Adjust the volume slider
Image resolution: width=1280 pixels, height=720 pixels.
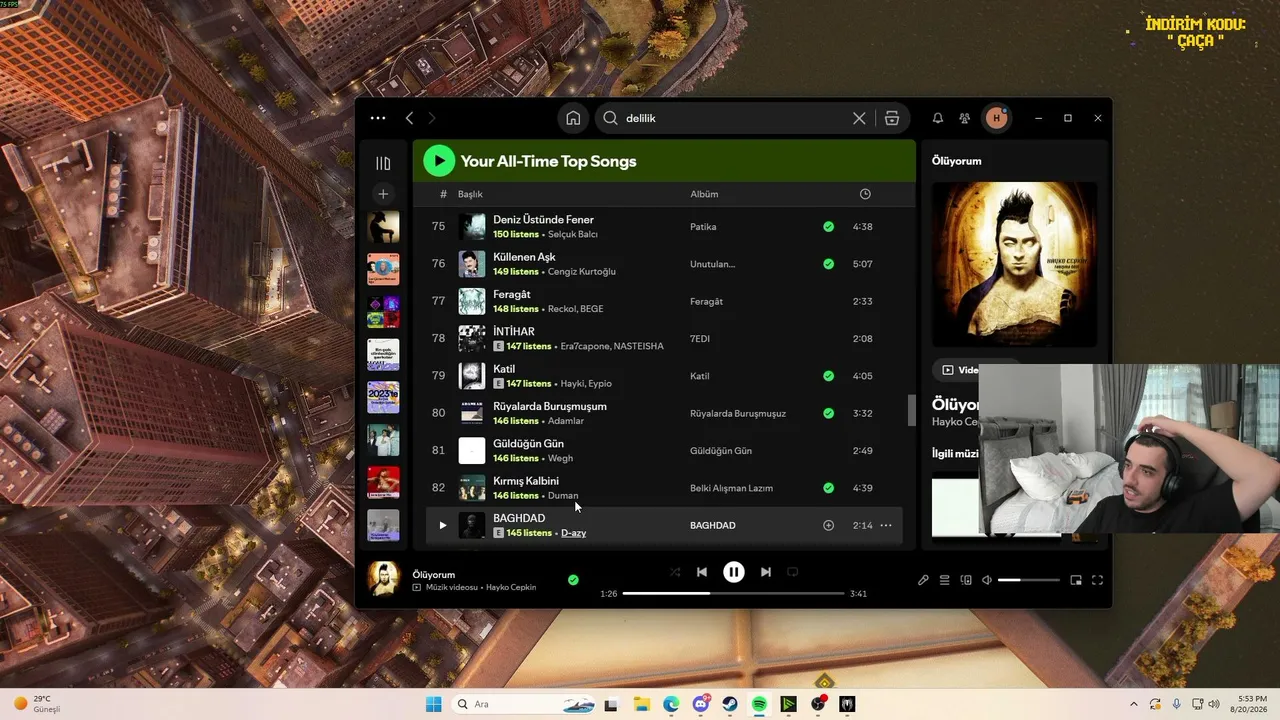(1028, 580)
